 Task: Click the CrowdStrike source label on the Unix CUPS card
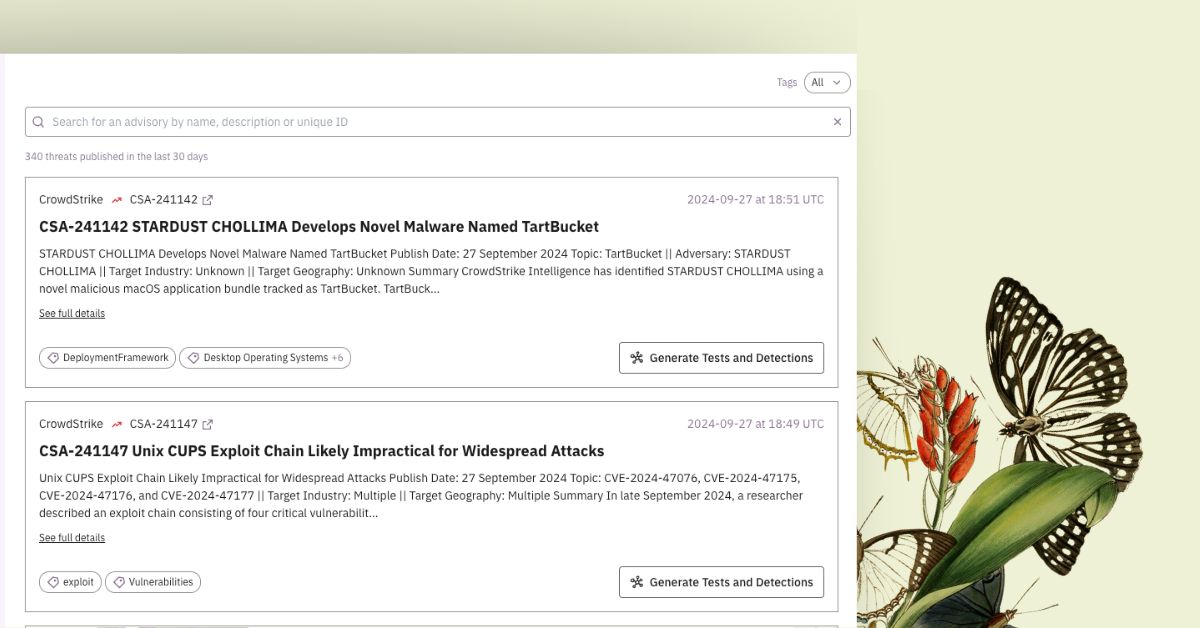point(71,424)
